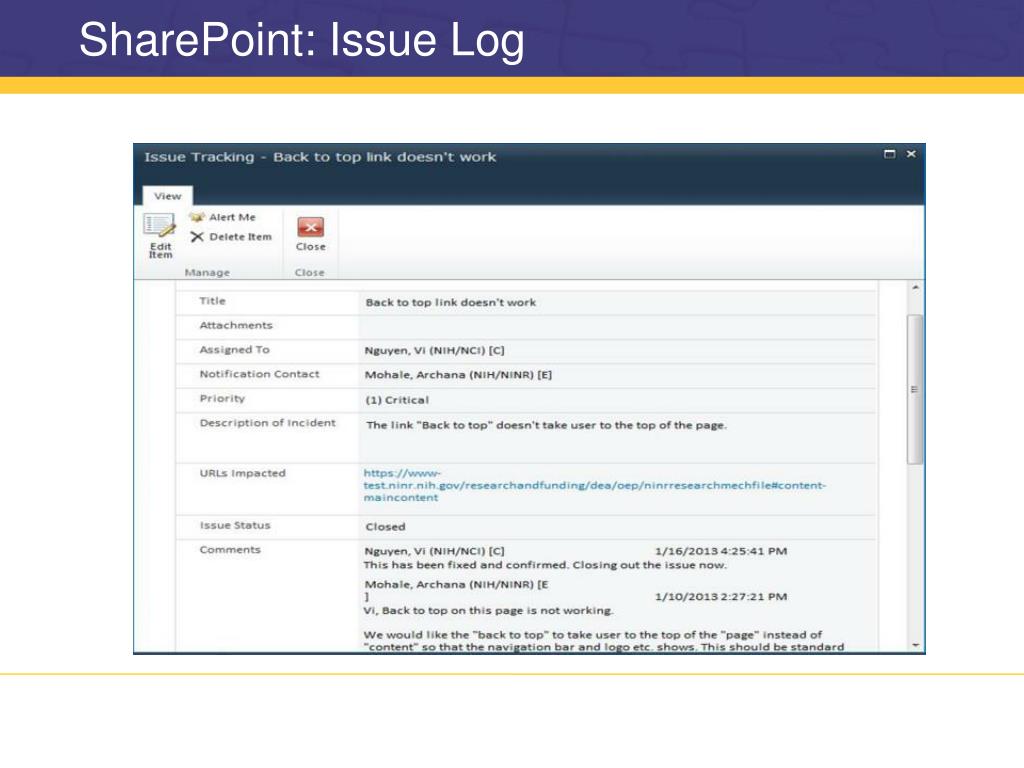Click the 'Manage' ribbon group label
The width and height of the screenshot is (1024, 768).
click(x=207, y=272)
